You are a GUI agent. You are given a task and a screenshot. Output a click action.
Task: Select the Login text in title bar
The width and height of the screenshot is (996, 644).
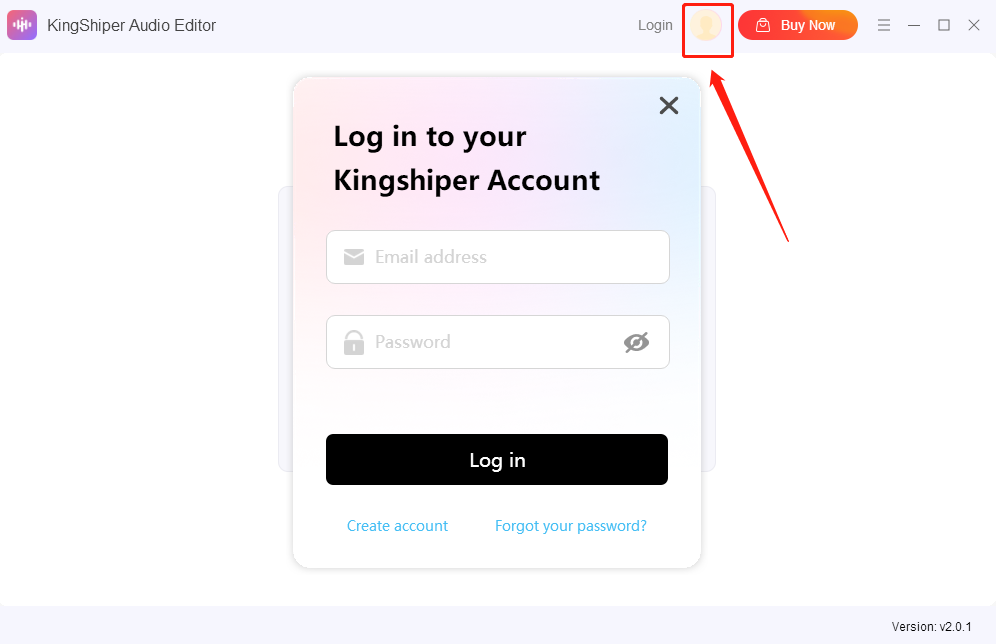tap(655, 25)
